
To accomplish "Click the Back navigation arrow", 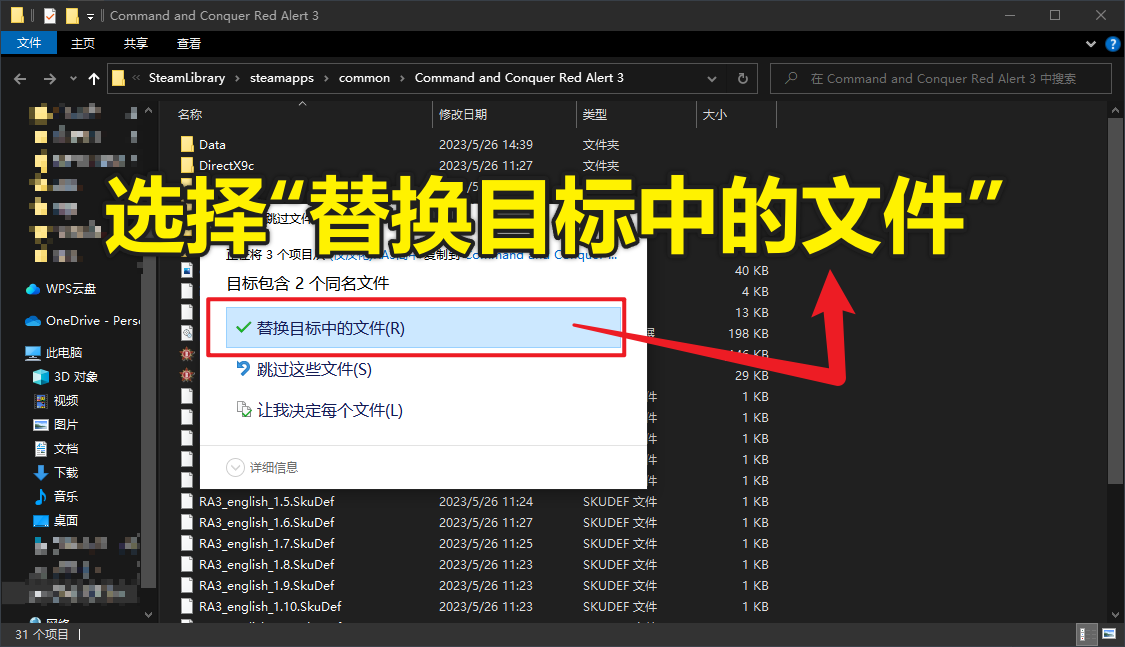I will point(20,79).
